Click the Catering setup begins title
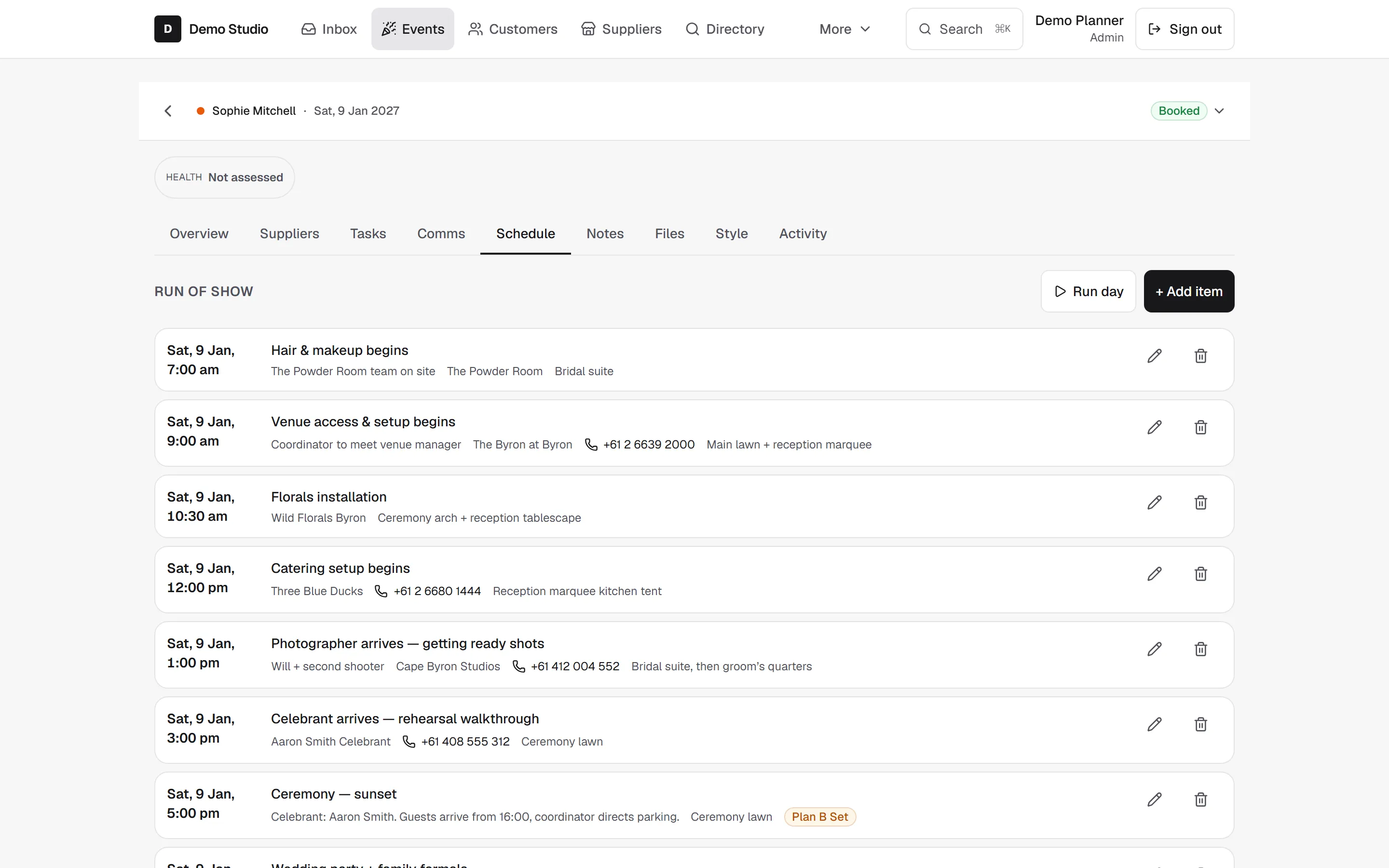This screenshot has height=868, width=1389. [340, 568]
